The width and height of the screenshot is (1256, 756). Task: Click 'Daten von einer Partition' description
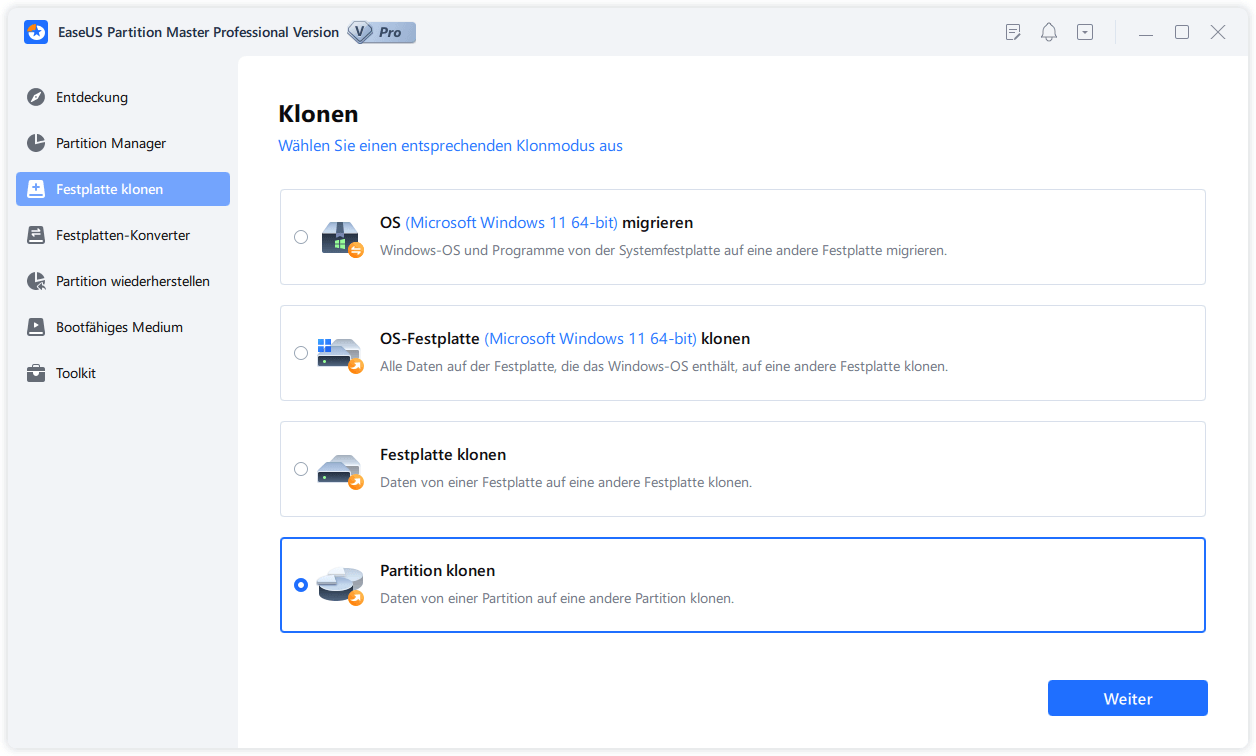tap(557, 598)
